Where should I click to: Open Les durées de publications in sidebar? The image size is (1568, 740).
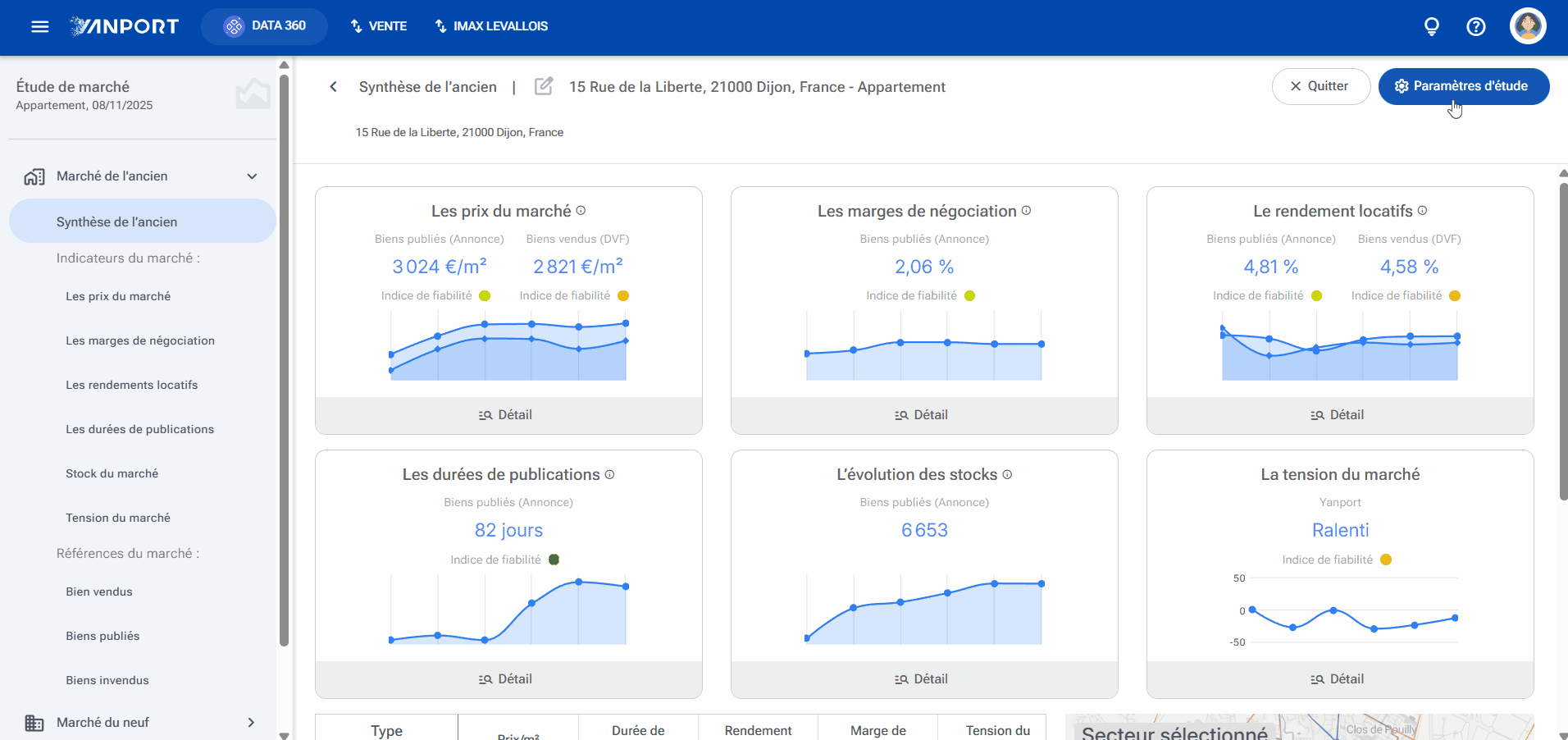139,429
